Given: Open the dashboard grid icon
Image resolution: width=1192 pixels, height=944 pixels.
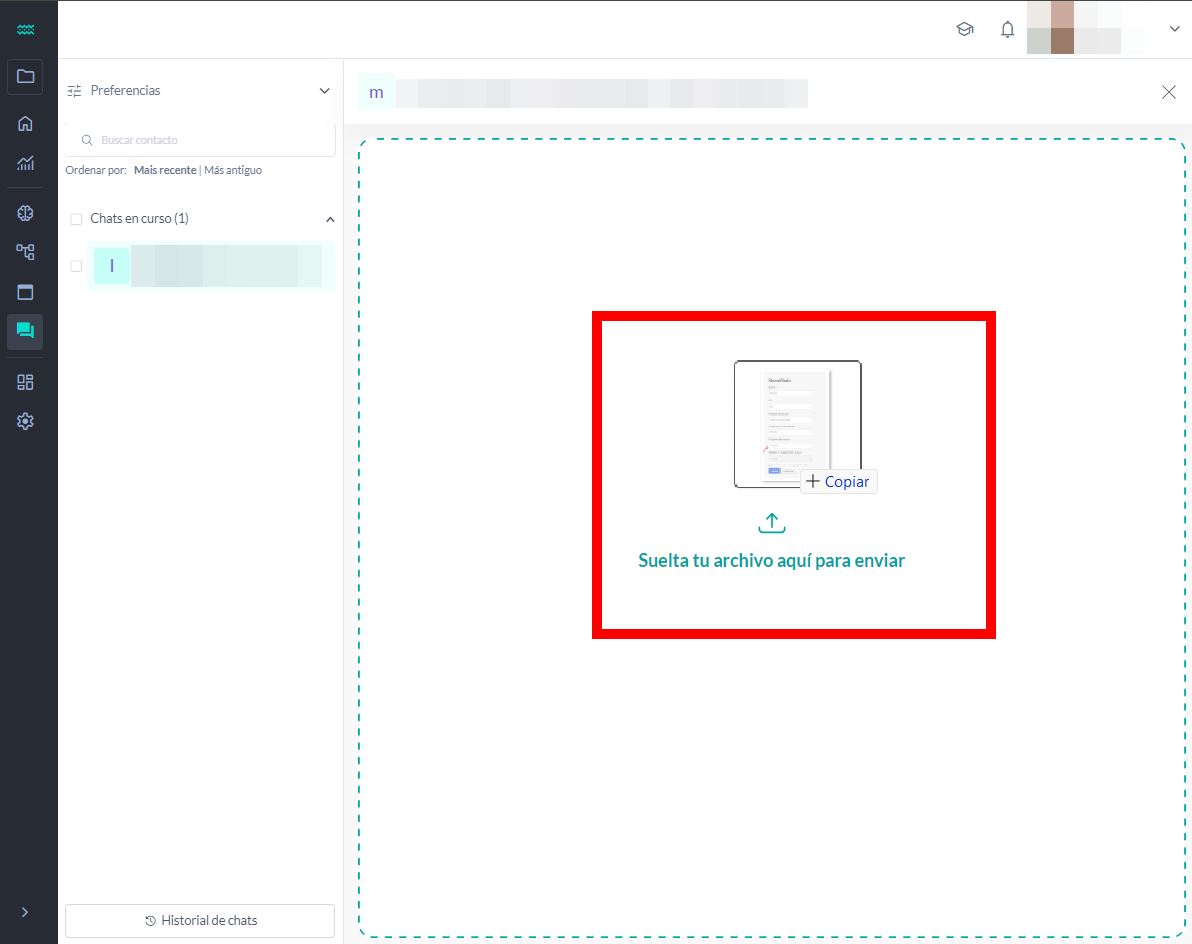Looking at the screenshot, I should click(x=25, y=382).
